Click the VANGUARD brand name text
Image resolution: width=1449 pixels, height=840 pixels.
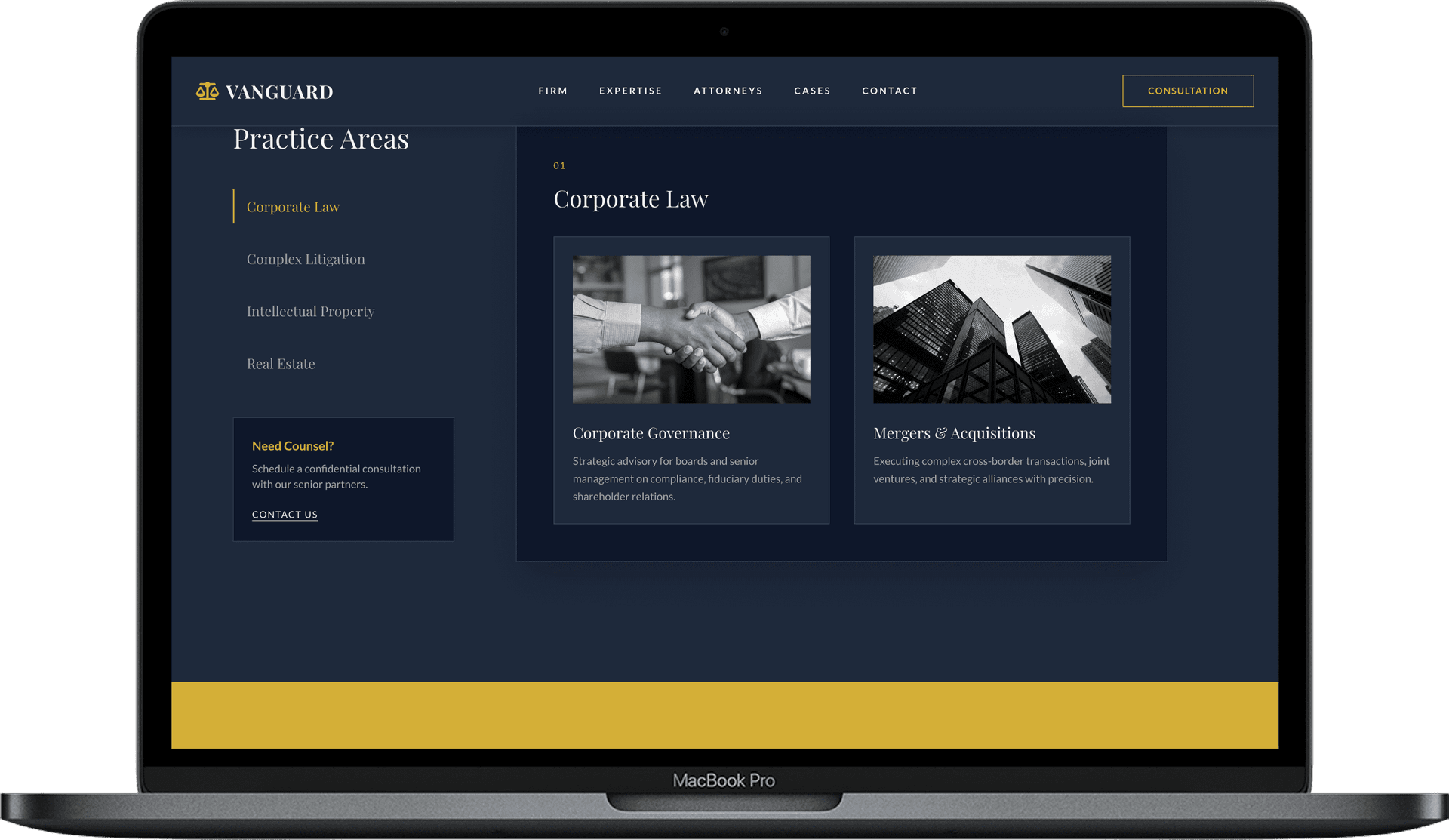coord(279,92)
